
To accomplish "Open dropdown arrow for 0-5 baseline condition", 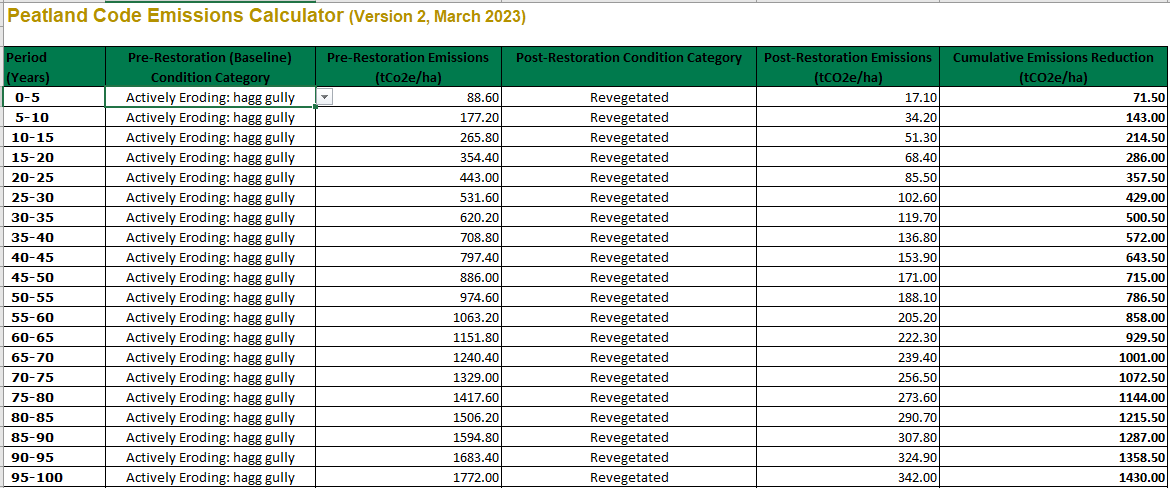I will [324, 96].
